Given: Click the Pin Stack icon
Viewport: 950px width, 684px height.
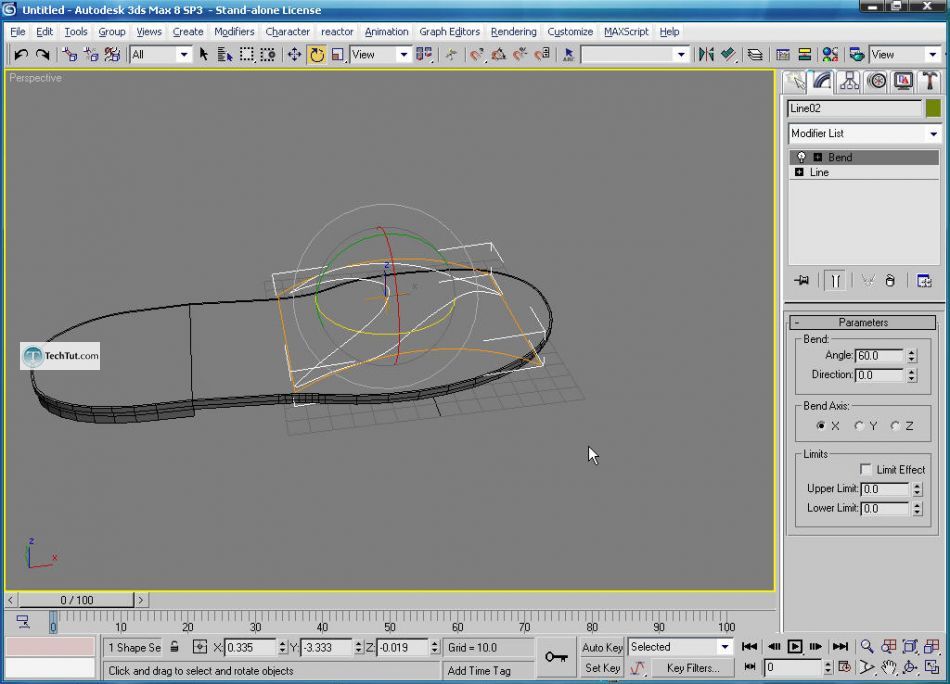Looking at the screenshot, I should (x=802, y=281).
